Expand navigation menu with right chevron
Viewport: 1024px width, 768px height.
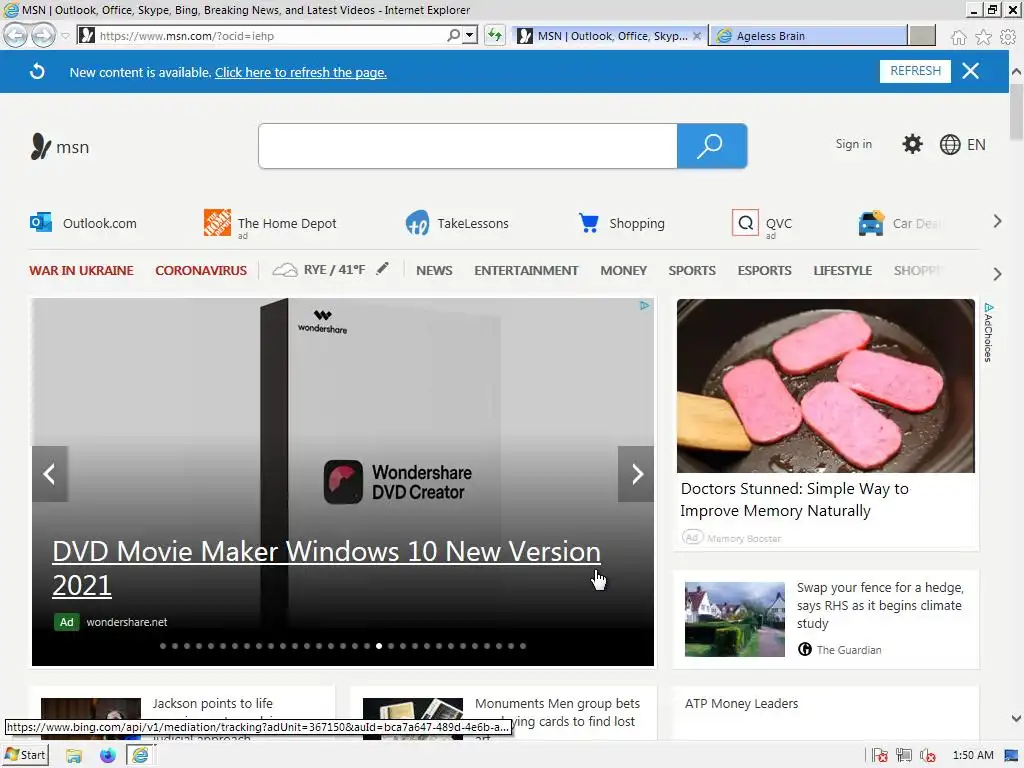[x=997, y=274]
